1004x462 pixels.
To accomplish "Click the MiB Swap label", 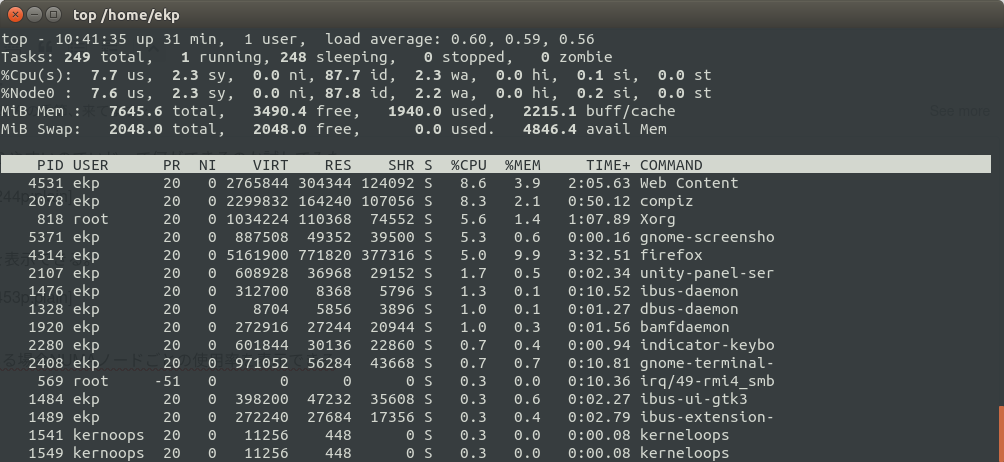I will coord(41,129).
